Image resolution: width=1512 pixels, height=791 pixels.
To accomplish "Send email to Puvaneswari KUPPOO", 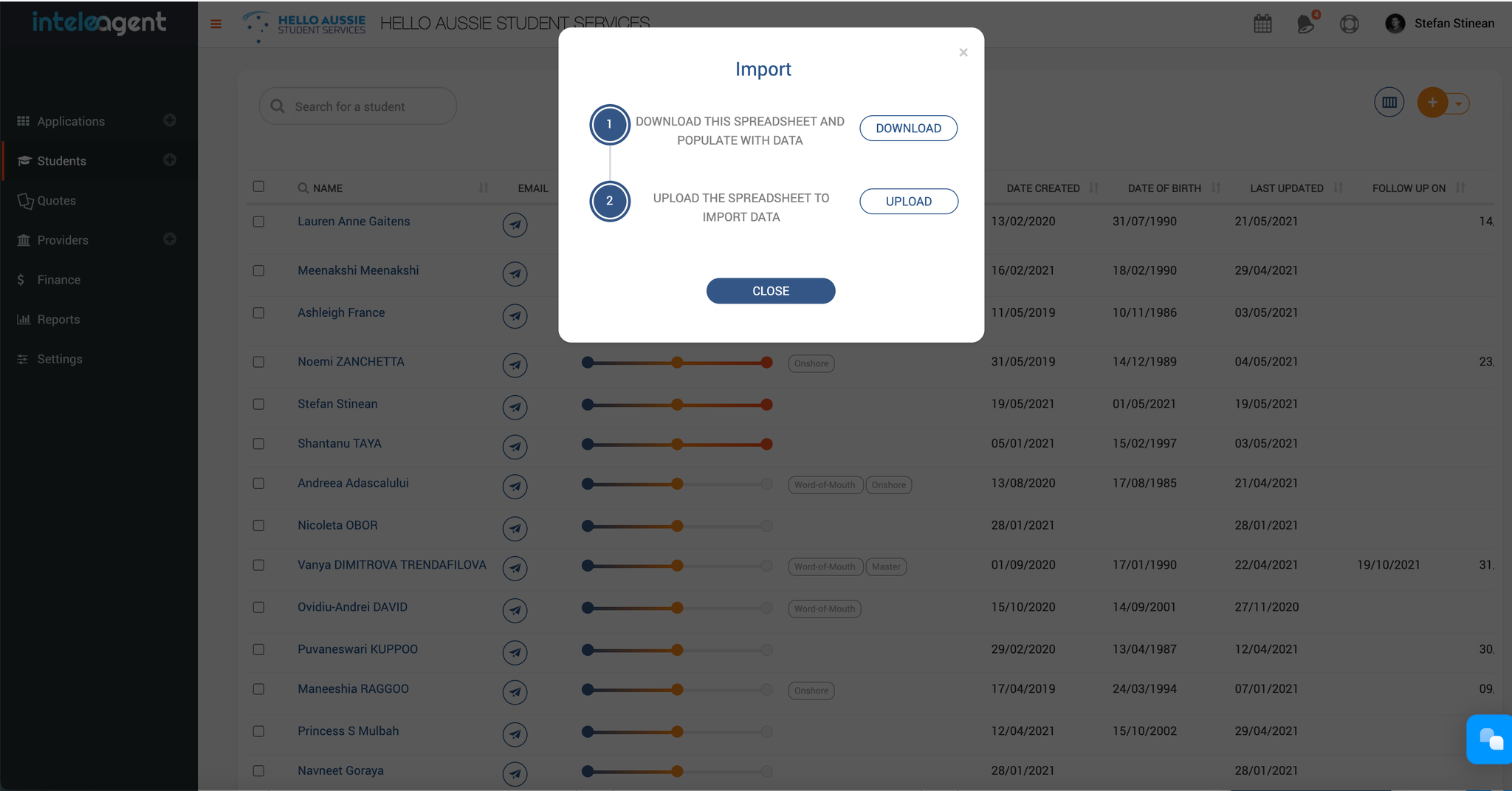I will click(x=515, y=652).
